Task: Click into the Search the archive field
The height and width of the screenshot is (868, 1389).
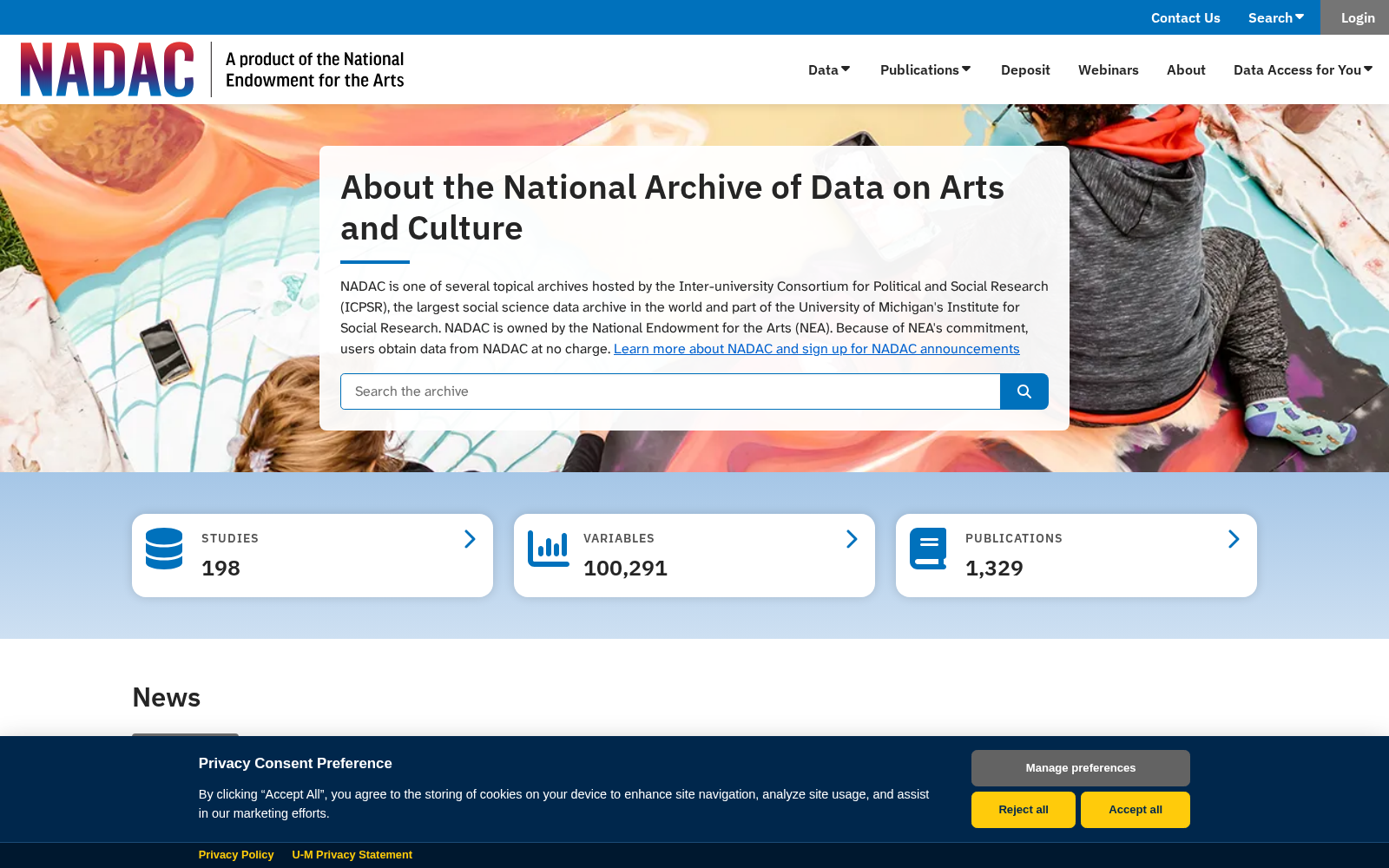Action: pos(670,391)
